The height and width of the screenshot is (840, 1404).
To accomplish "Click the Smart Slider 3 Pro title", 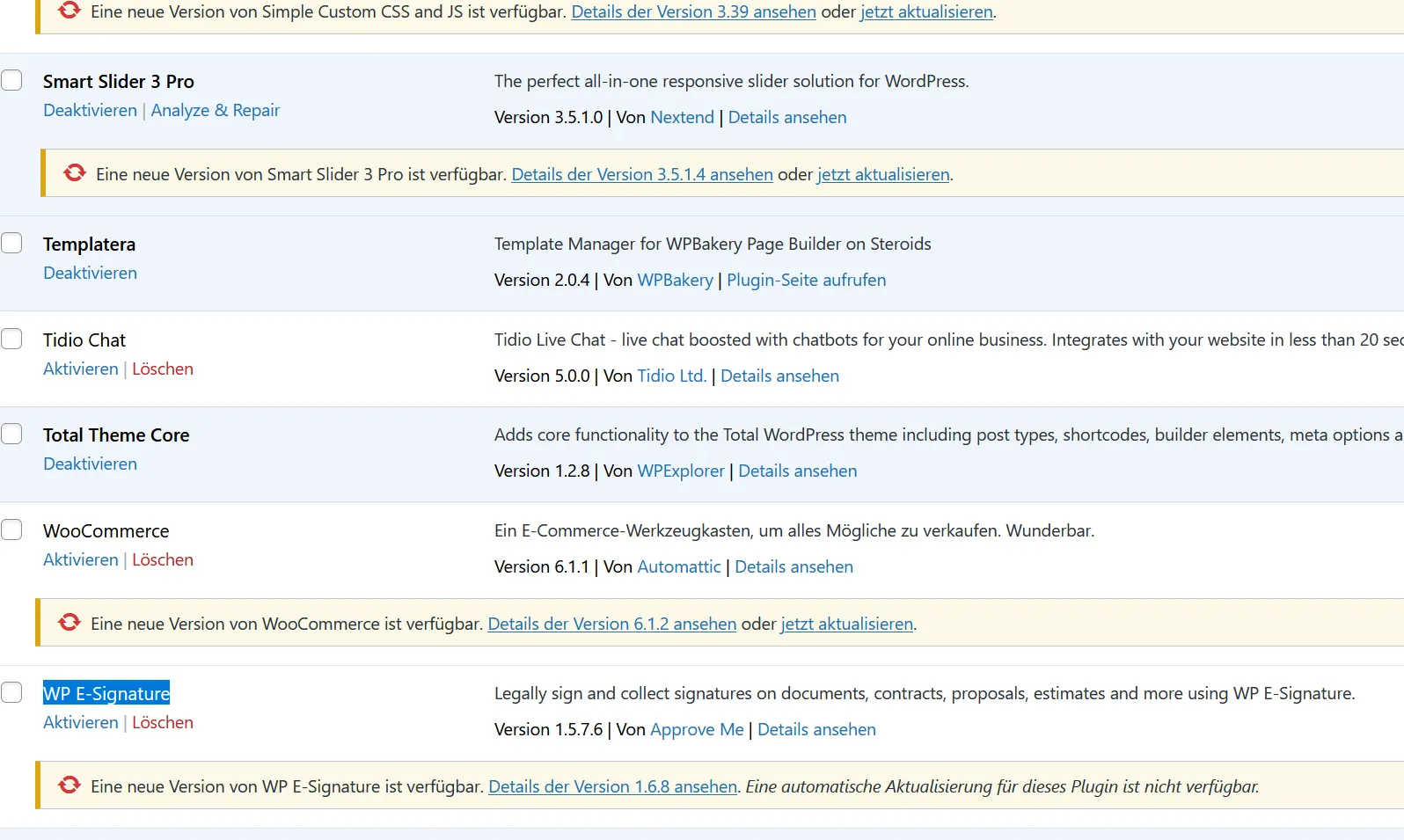I will coord(119,81).
